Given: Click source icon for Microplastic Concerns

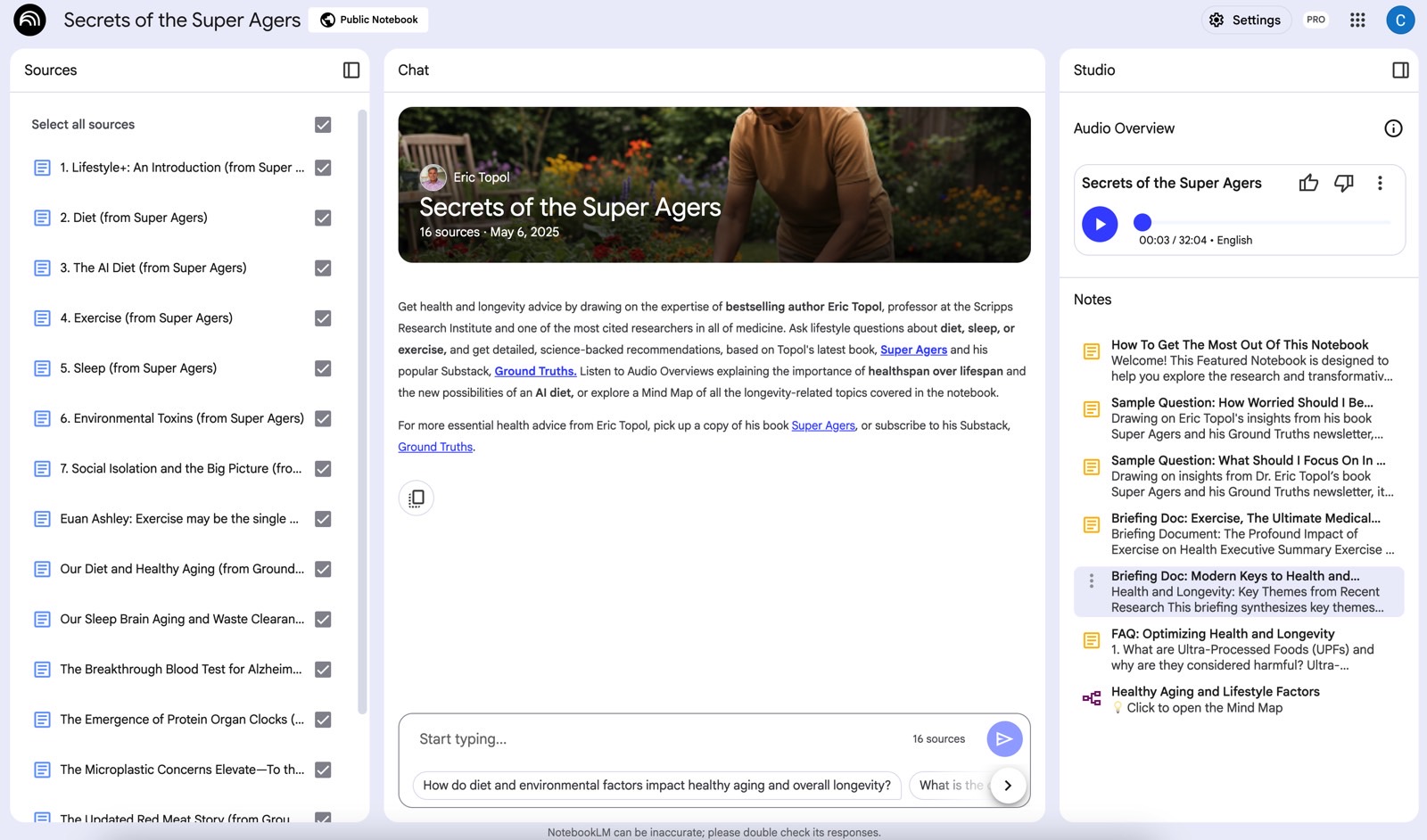Looking at the screenshot, I should click(x=42, y=770).
